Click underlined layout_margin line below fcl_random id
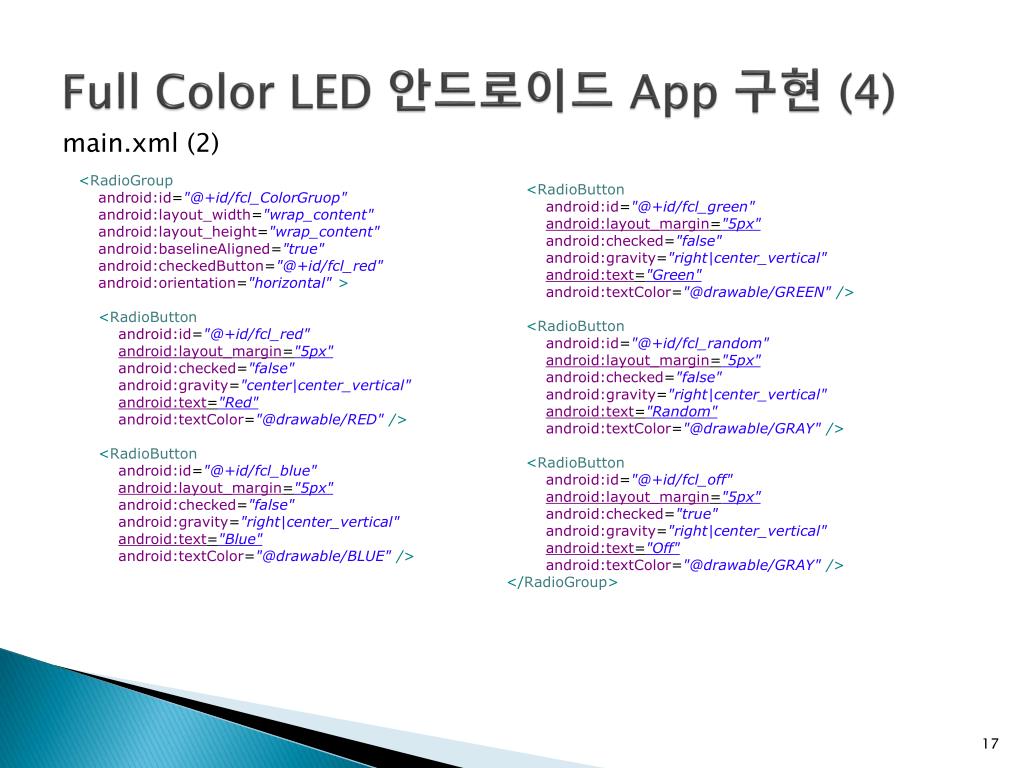1024x768 pixels. 653,360
